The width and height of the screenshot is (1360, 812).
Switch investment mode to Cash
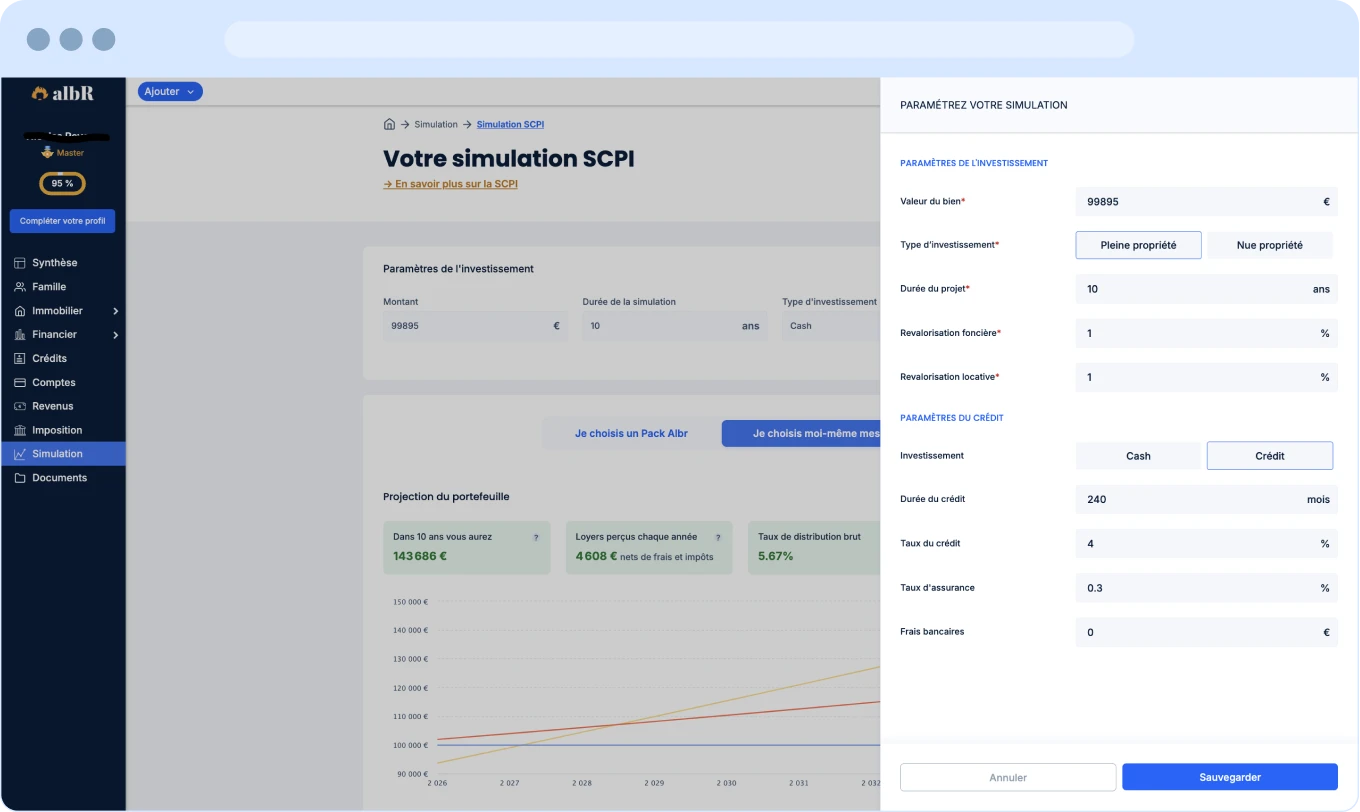[1138, 456]
